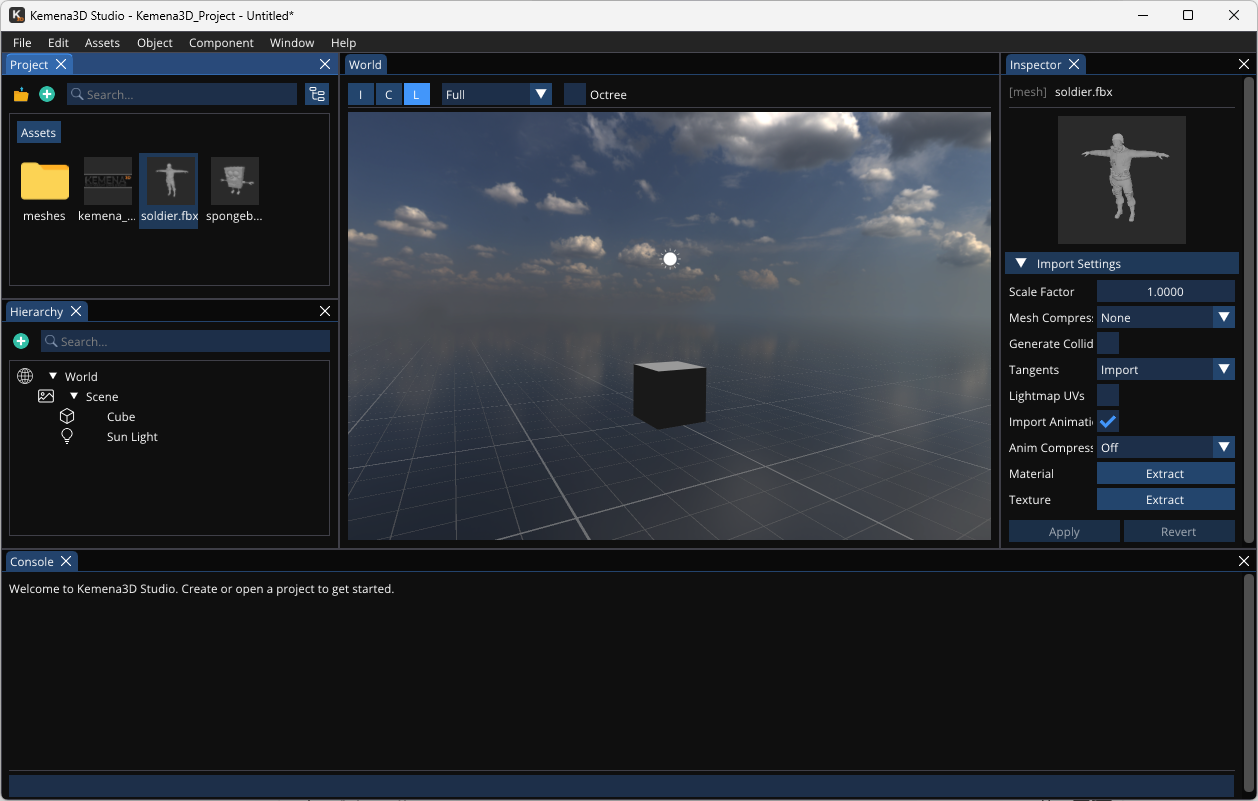Open the Tangents dropdown

click(1165, 370)
